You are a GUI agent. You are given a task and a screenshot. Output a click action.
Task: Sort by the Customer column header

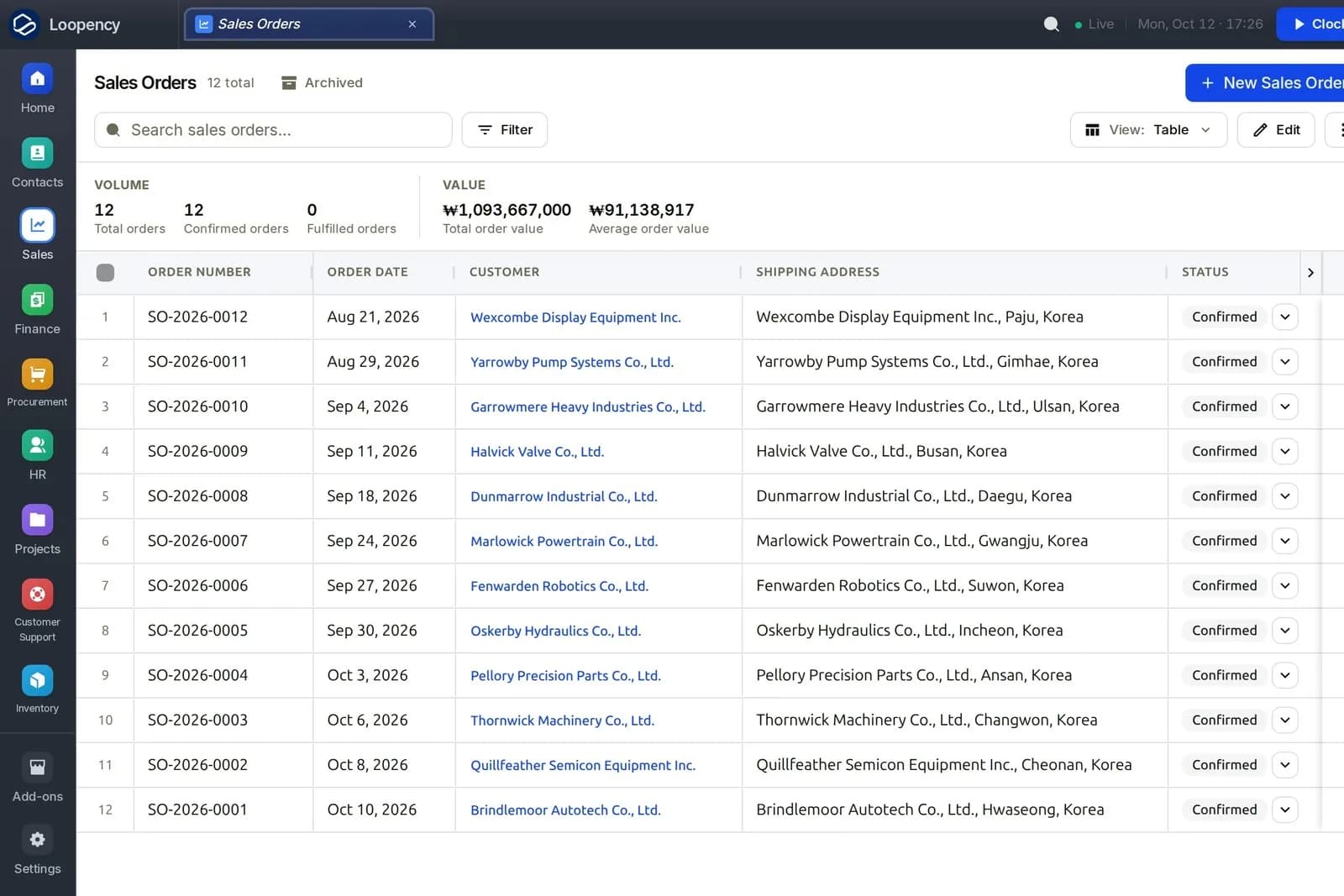click(x=504, y=272)
